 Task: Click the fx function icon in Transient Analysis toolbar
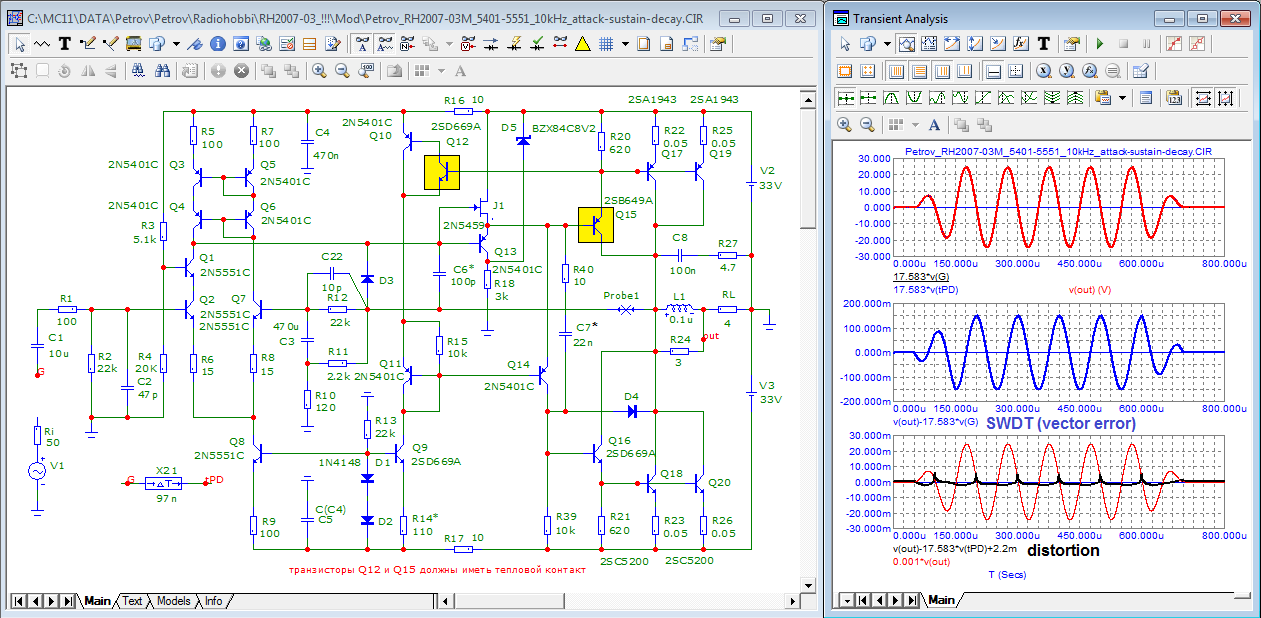click(1021, 44)
